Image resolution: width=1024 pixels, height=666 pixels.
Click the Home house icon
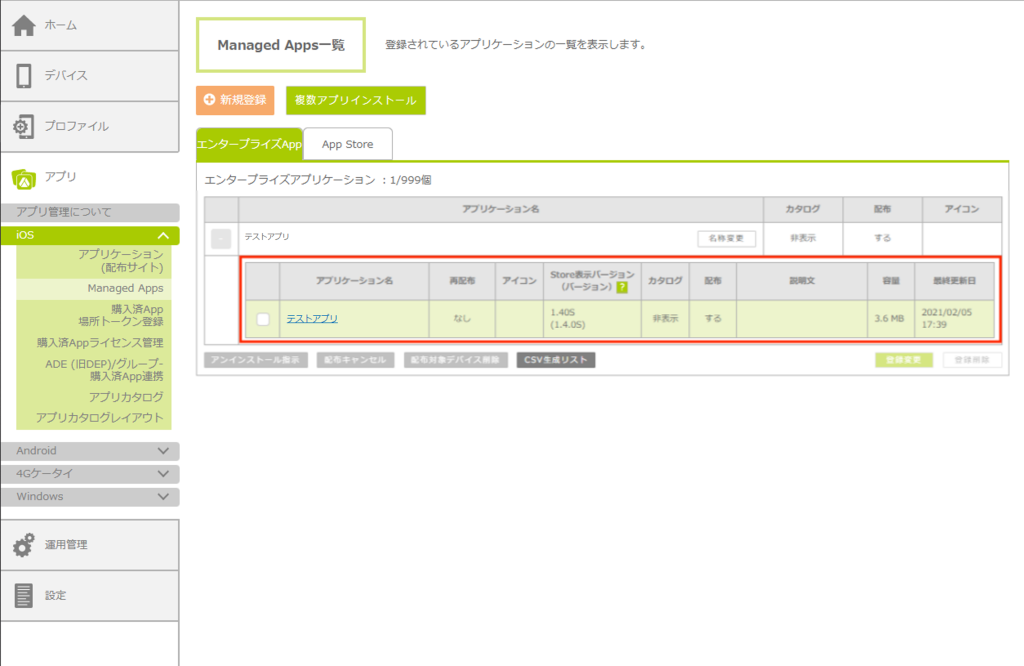(24, 25)
